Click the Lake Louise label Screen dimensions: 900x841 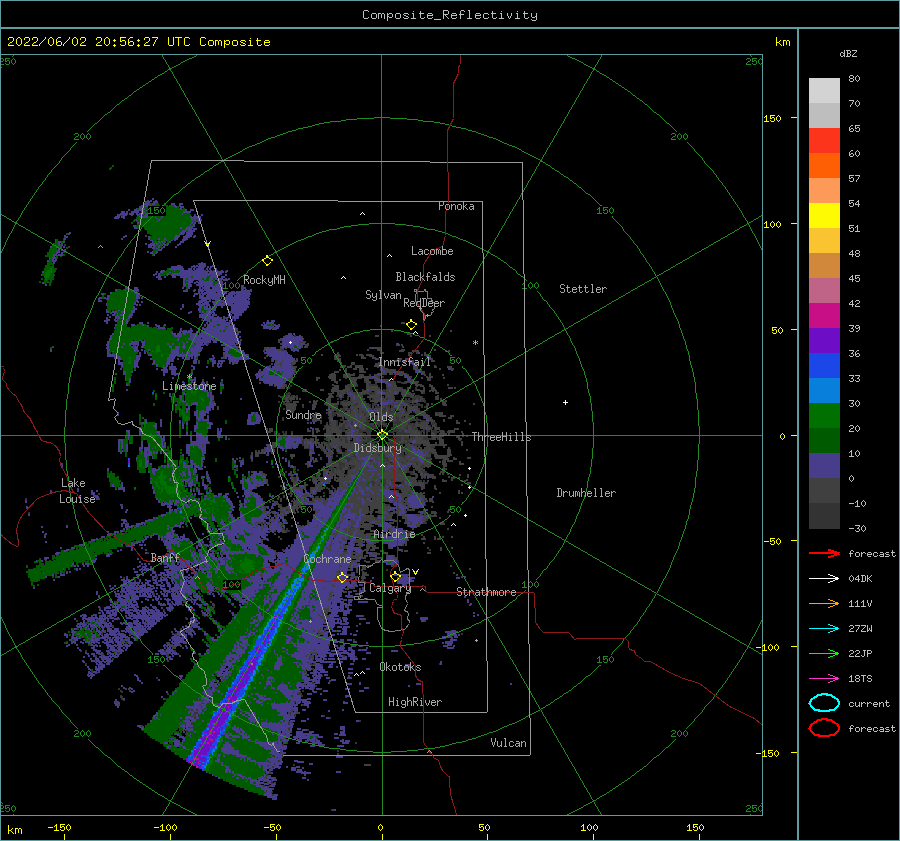(77, 491)
